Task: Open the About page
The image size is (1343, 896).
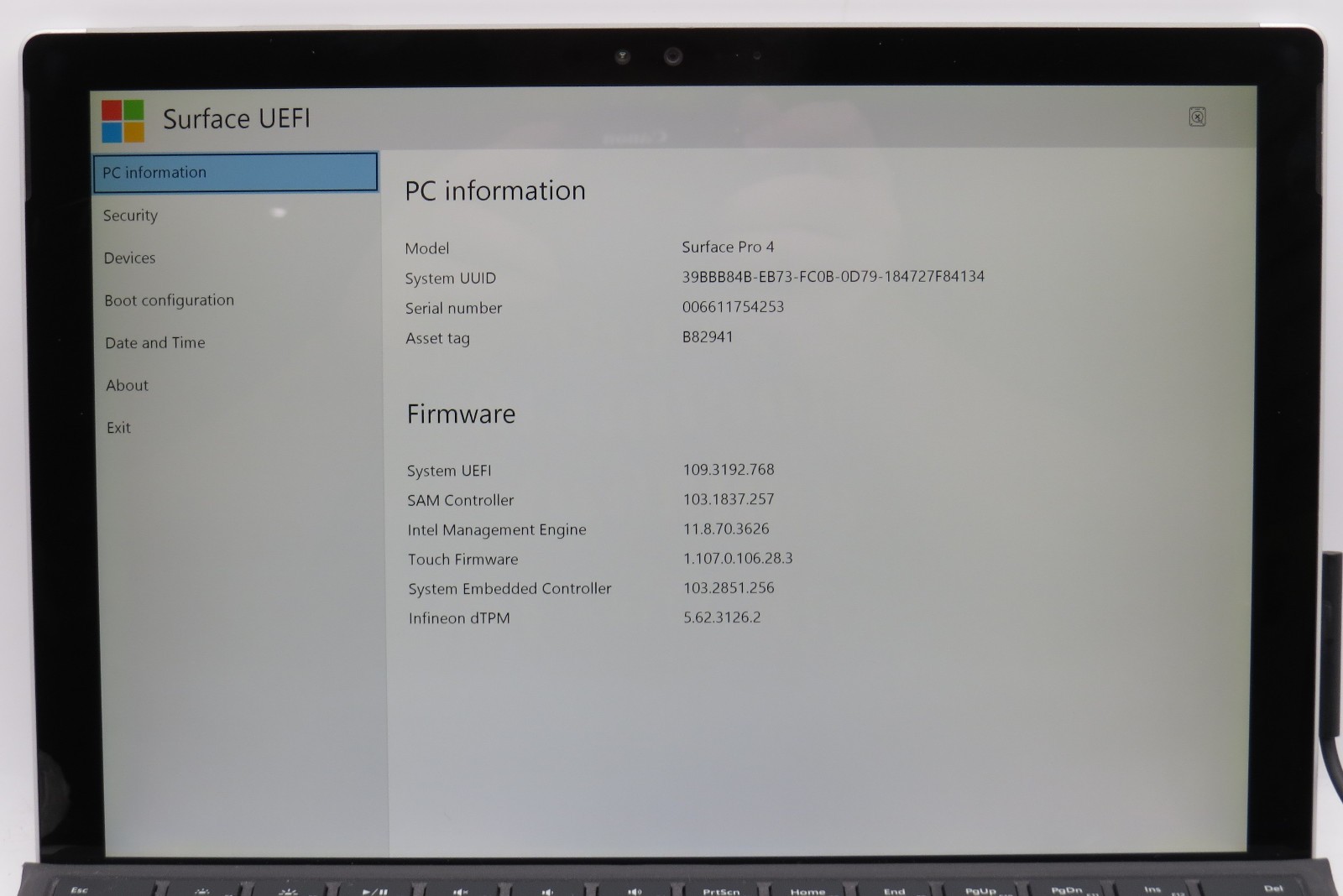Action: pyautogui.click(x=127, y=385)
